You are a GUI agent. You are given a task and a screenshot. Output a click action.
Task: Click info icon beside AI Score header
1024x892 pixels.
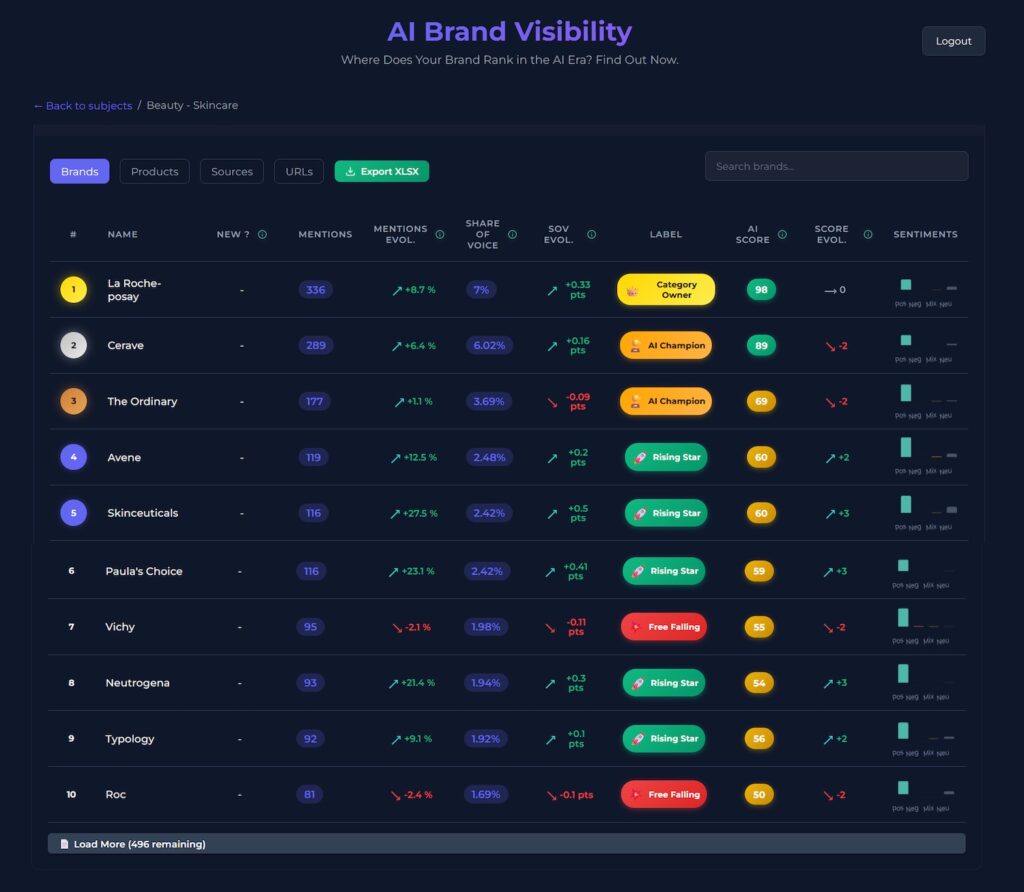782,235
